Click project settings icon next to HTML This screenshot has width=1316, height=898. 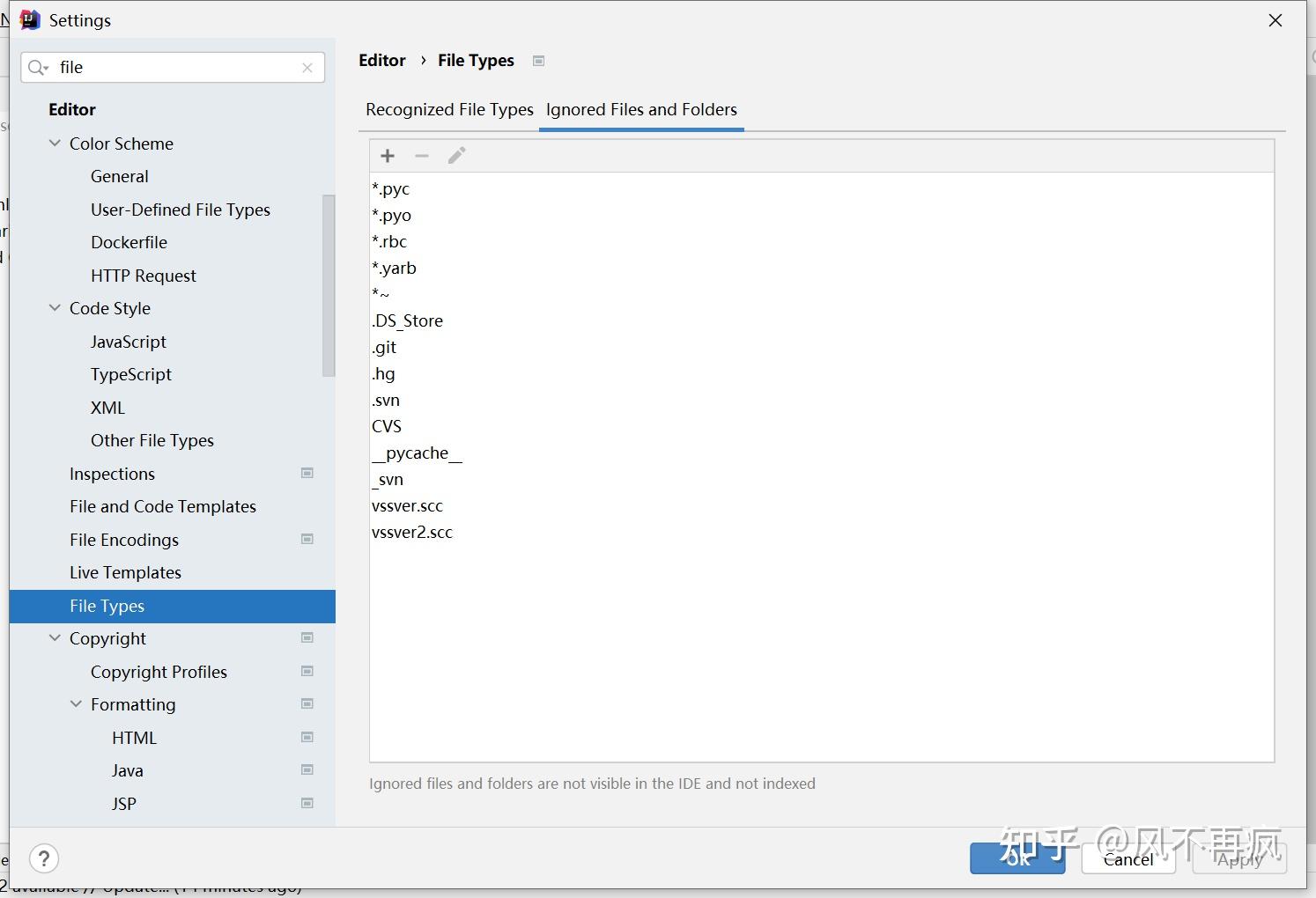[307, 738]
